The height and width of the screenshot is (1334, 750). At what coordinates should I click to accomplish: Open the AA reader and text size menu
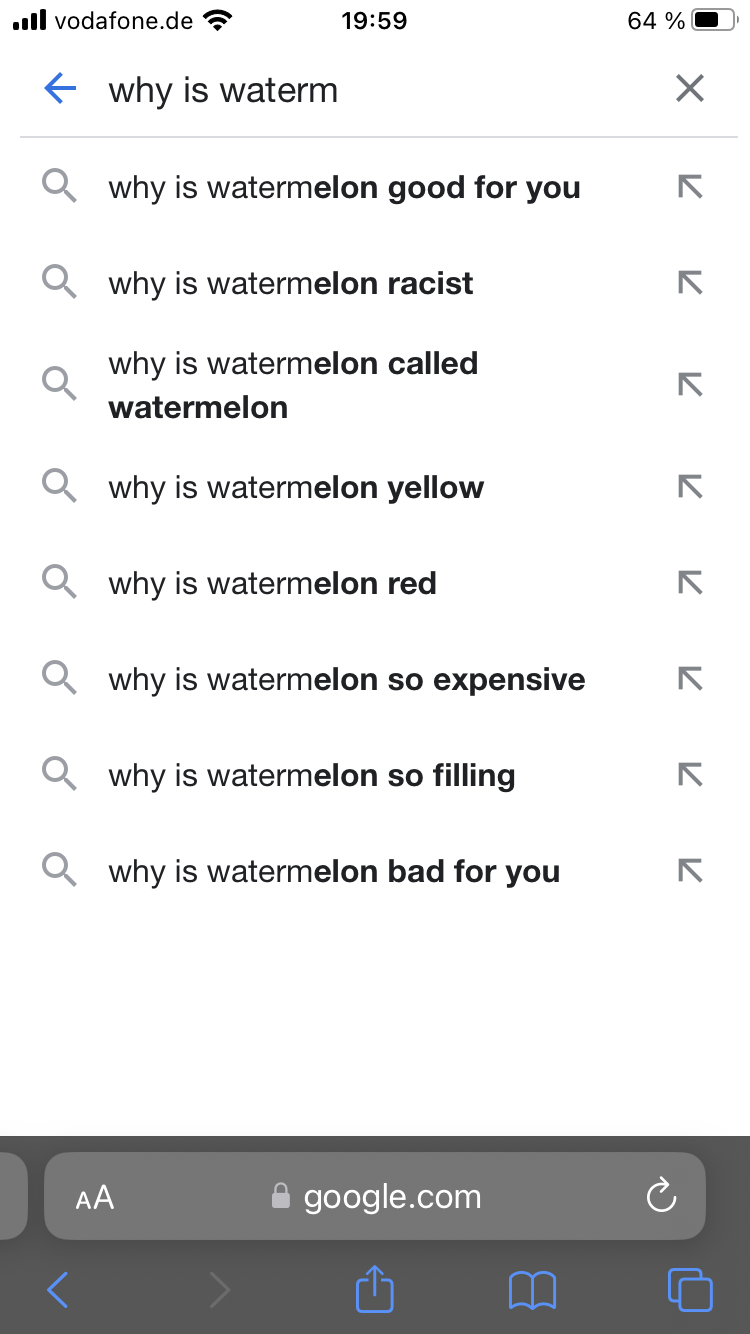tap(95, 1197)
